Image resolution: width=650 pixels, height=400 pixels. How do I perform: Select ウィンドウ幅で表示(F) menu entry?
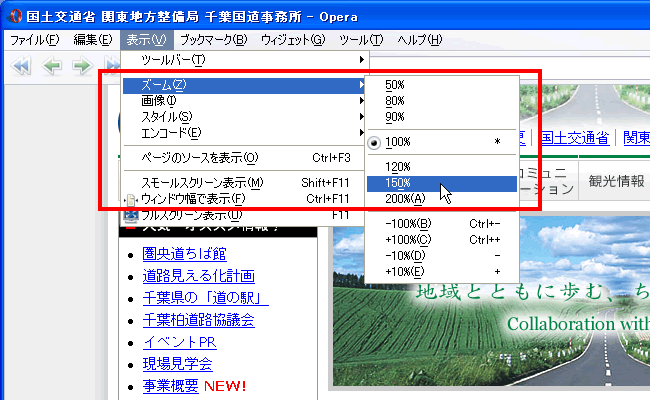244,199
